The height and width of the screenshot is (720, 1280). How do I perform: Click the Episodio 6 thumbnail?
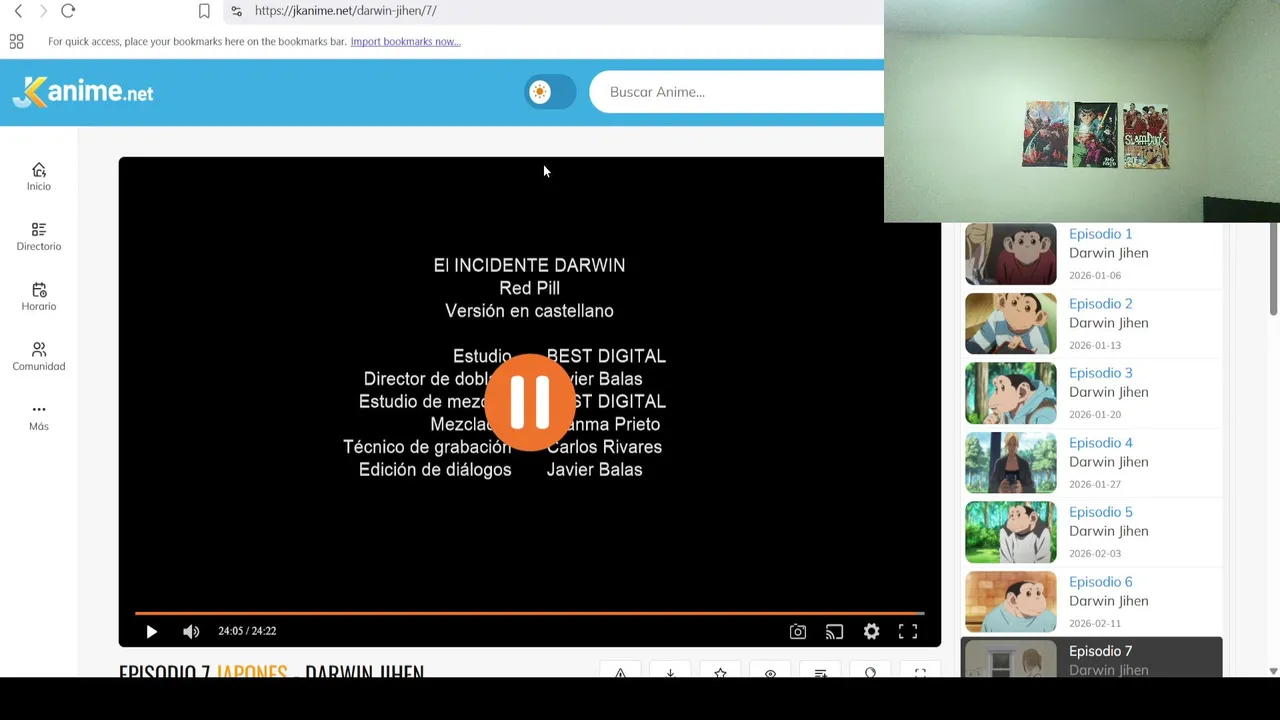point(1010,602)
